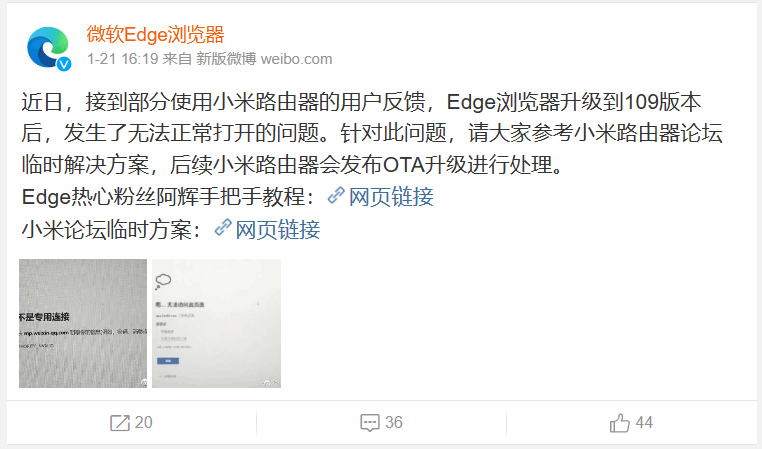
Task: Like the post with thumbs-up icon
Action: pos(620,422)
